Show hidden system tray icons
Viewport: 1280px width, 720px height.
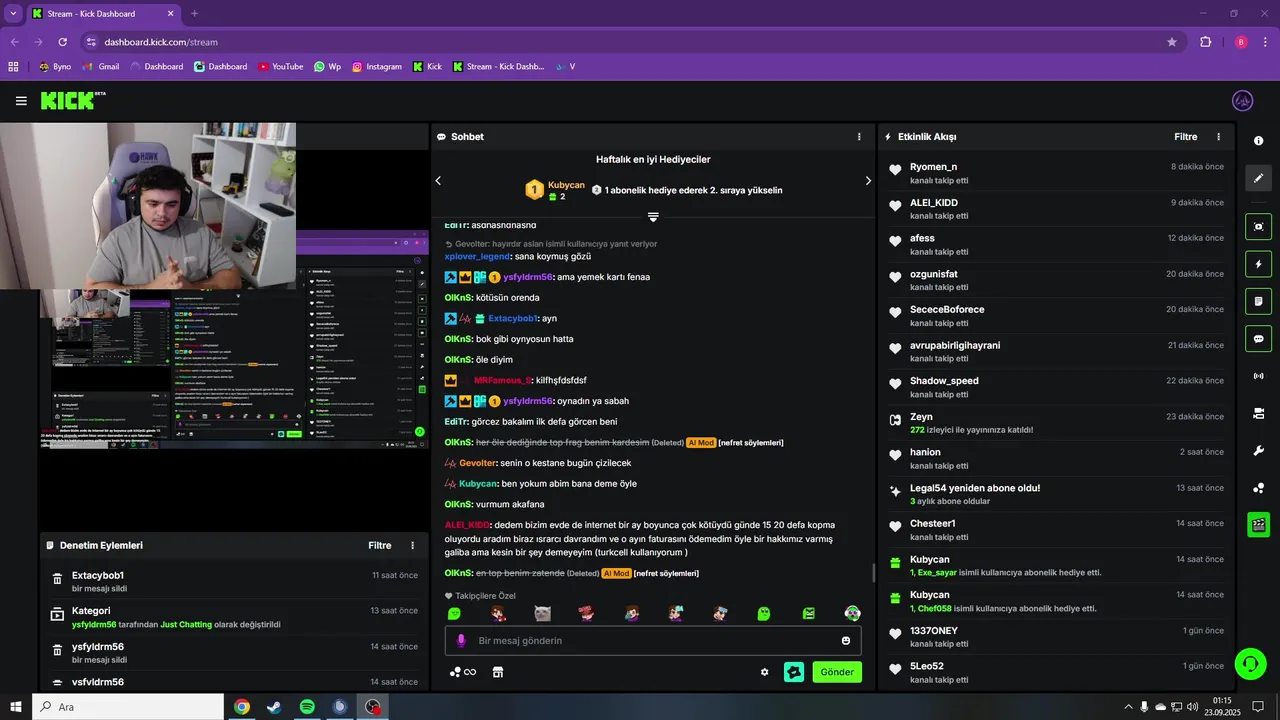click(x=1128, y=707)
